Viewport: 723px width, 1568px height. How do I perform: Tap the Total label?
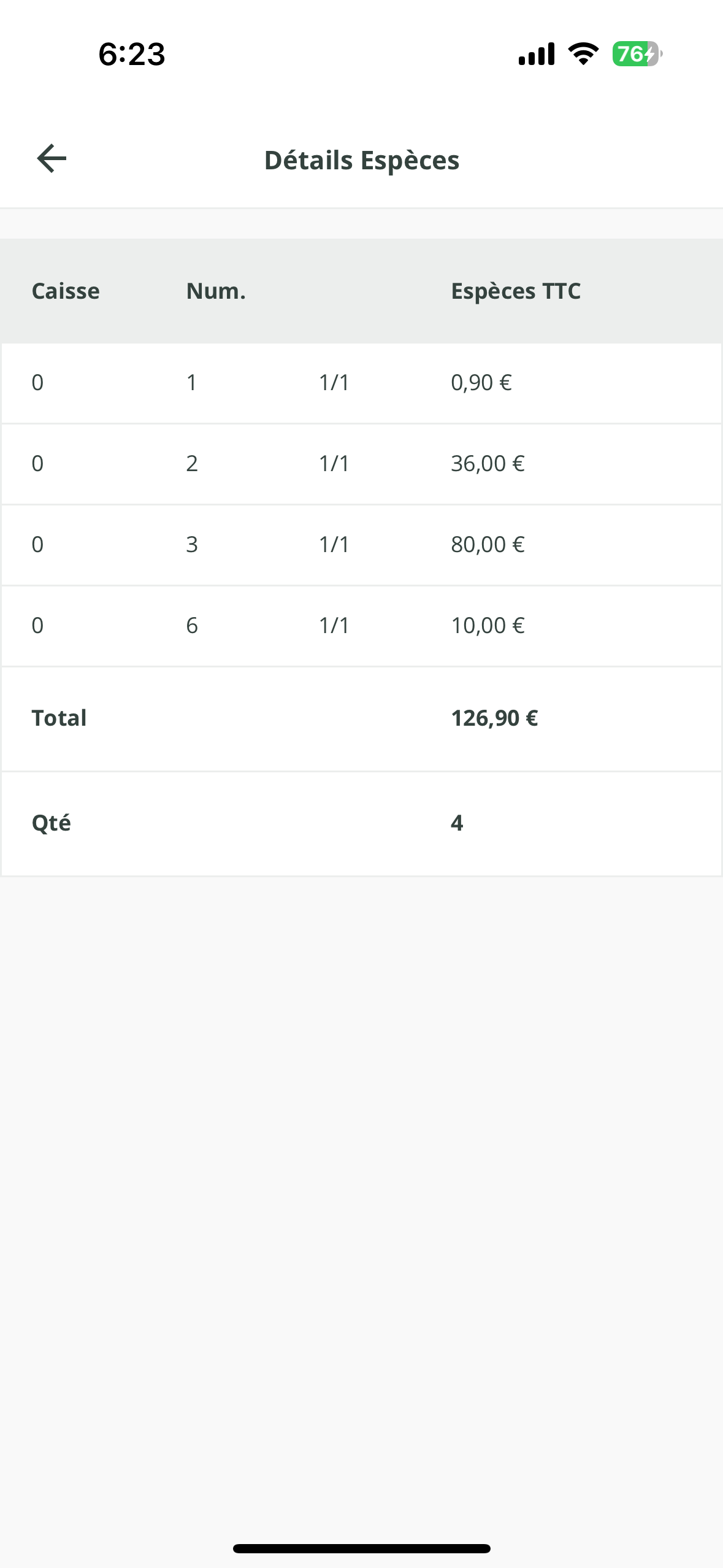59,718
